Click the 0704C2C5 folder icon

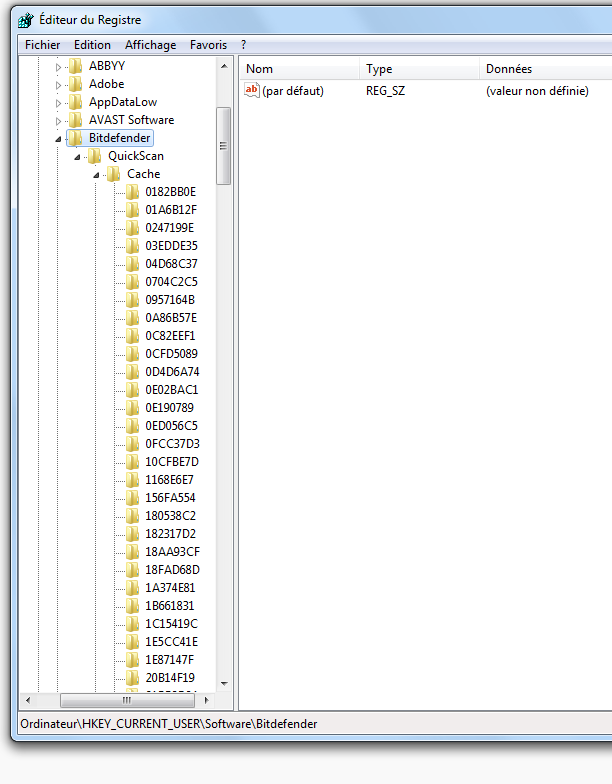coord(132,282)
